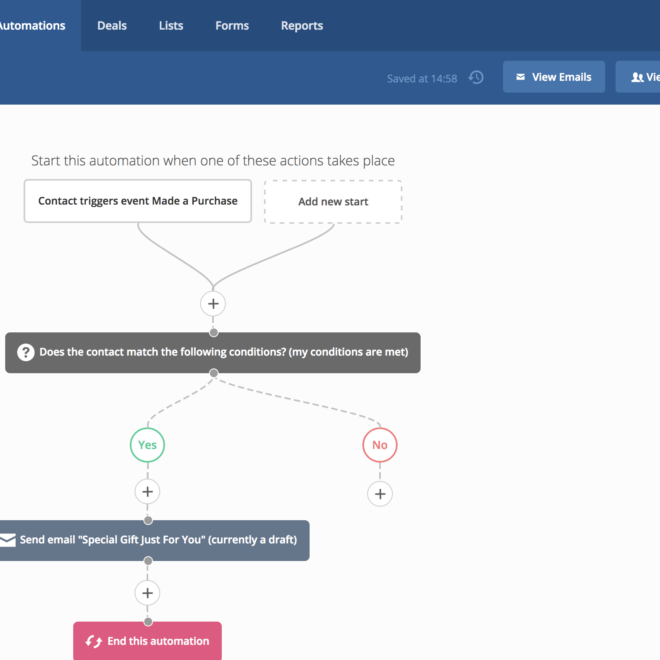
Task: Open the Forms tab
Action: tap(232, 26)
